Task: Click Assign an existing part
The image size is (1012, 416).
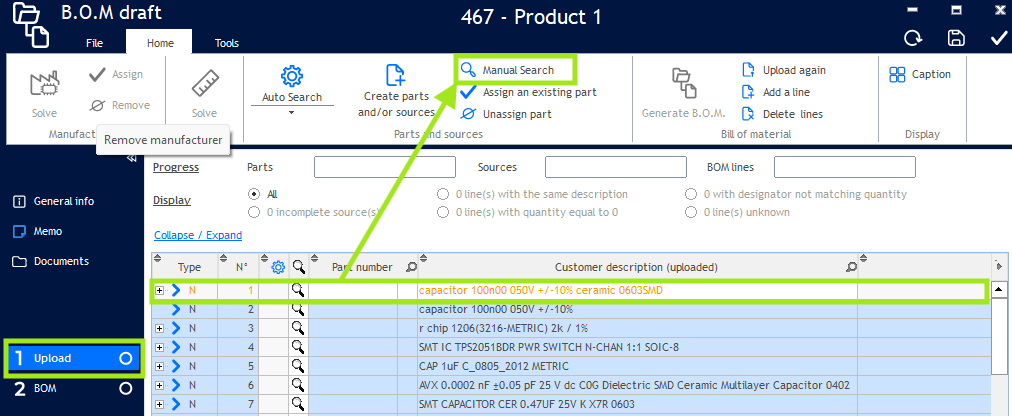Action: [x=539, y=92]
